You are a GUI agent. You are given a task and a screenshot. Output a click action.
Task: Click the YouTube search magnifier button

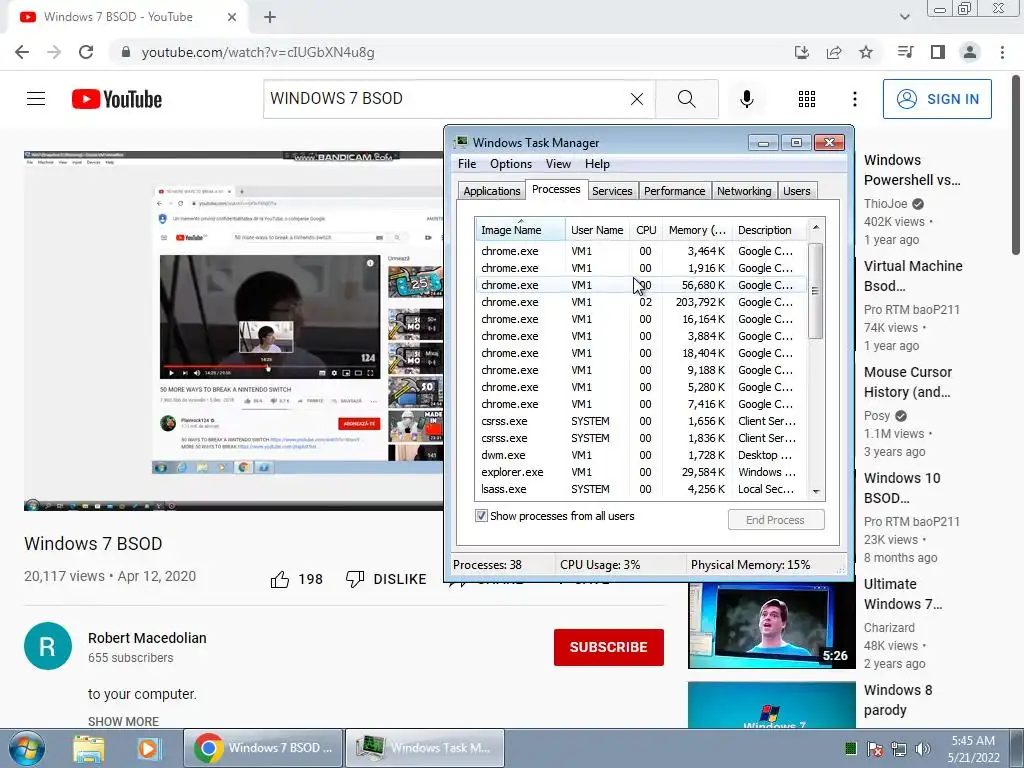pyautogui.click(x=686, y=99)
